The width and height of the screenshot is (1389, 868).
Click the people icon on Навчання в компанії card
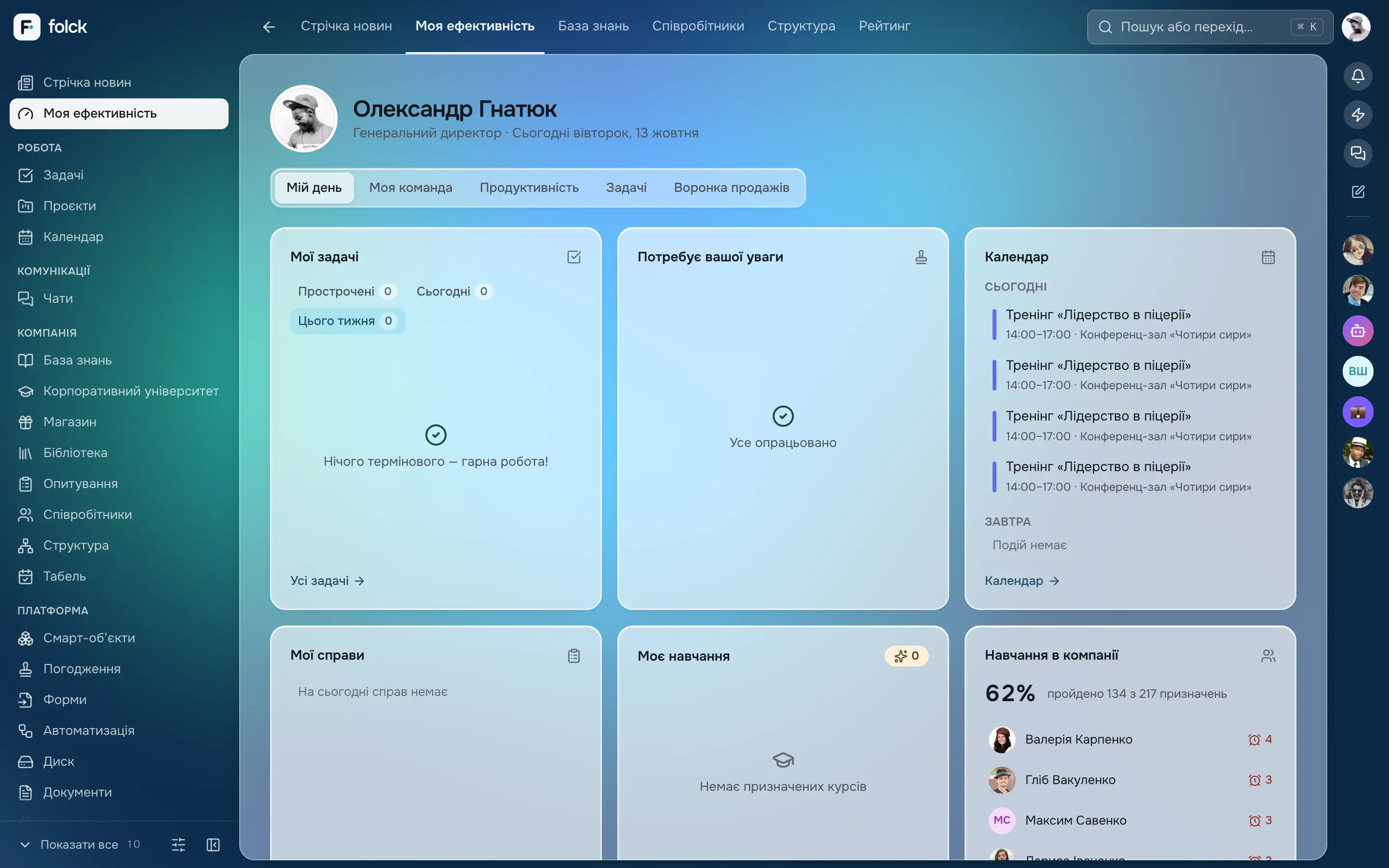point(1268,656)
